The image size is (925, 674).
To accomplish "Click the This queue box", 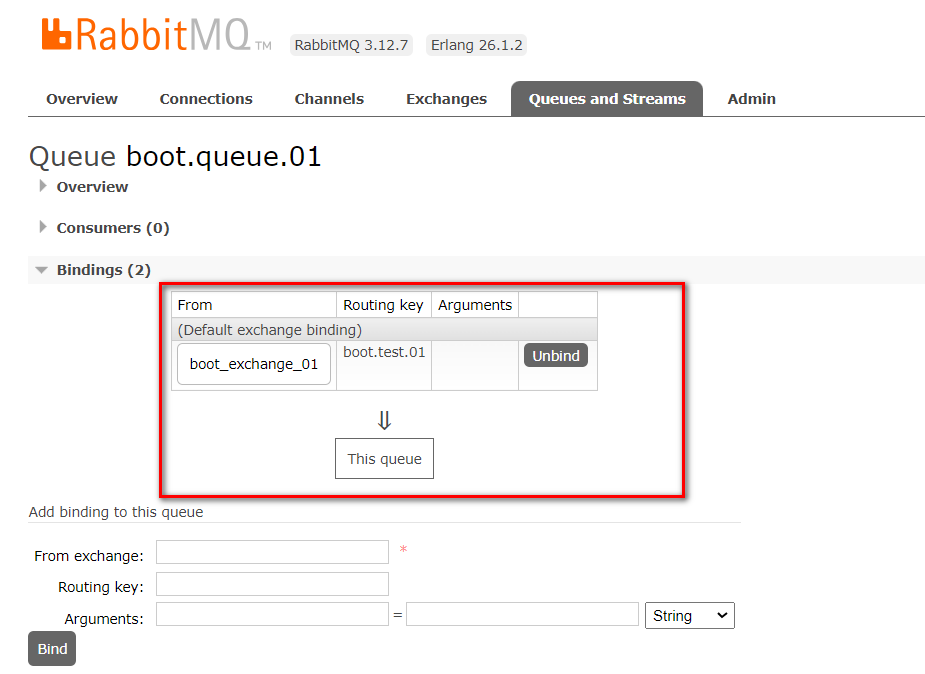I will [x=384, y=459].
